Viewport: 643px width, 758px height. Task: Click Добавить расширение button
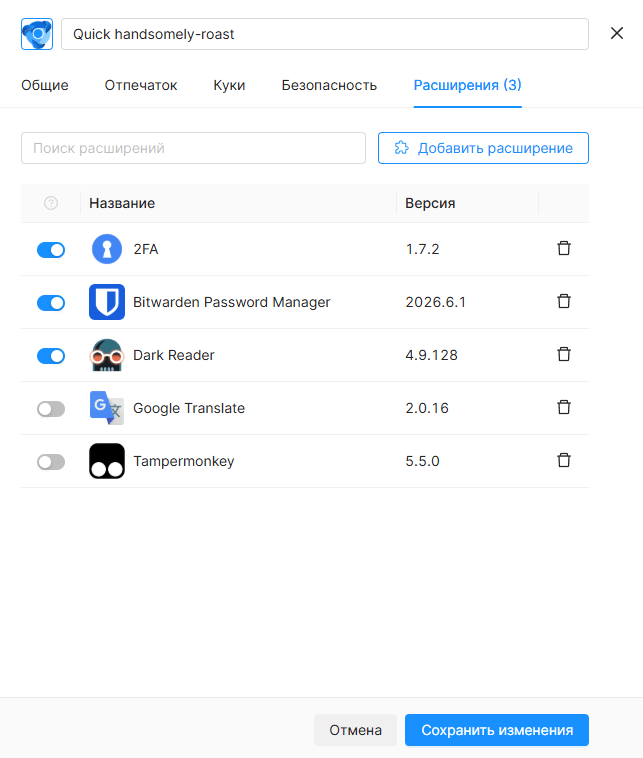tap(483, 148)
